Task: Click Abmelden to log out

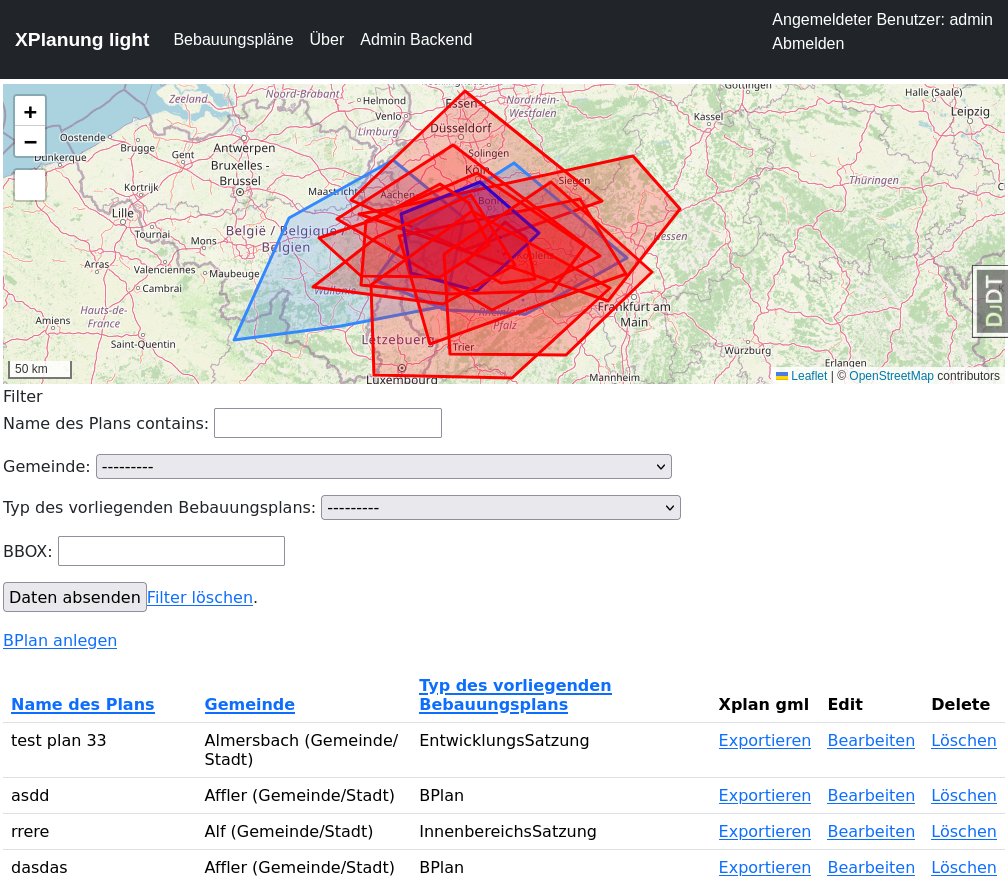Action: click(x=808, y=44)
